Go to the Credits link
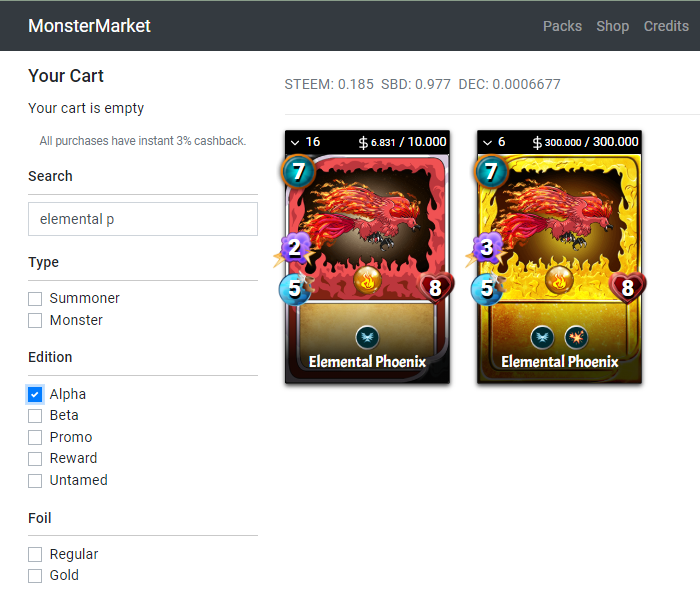This screenshot has width=700, height=595. (666, 26)
